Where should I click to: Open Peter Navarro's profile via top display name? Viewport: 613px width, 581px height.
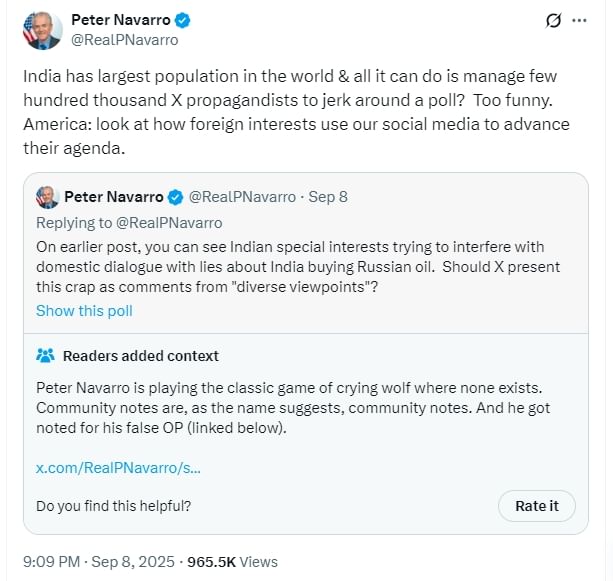click(120, 20)
